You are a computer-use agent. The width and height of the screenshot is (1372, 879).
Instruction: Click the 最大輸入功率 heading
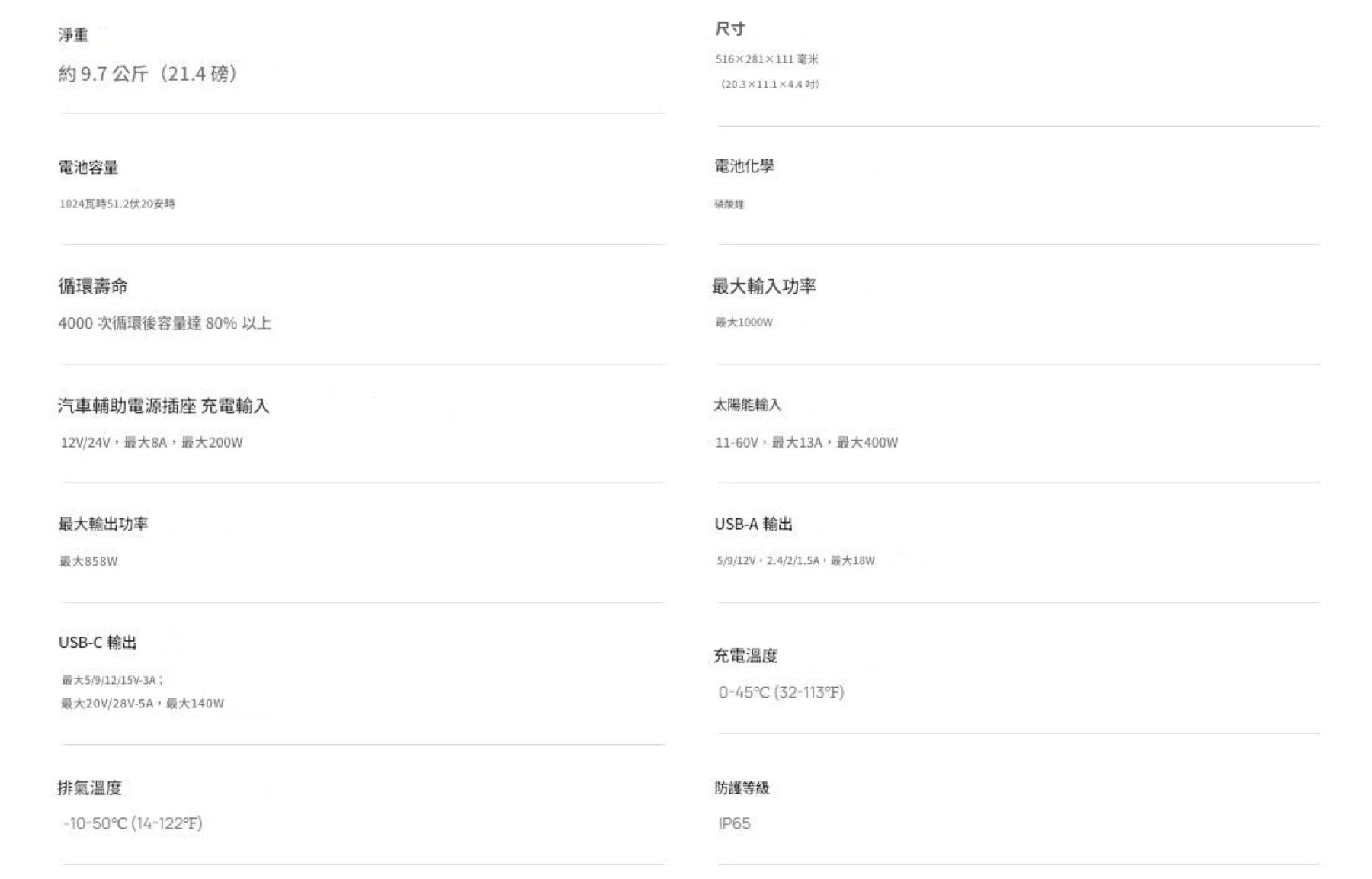[764, 287]
